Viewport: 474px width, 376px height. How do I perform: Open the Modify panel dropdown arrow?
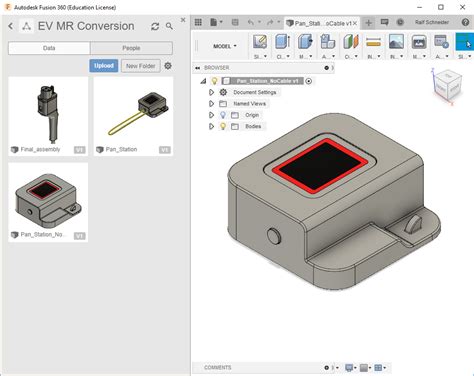pyautogui.click(x=311, y=56)
